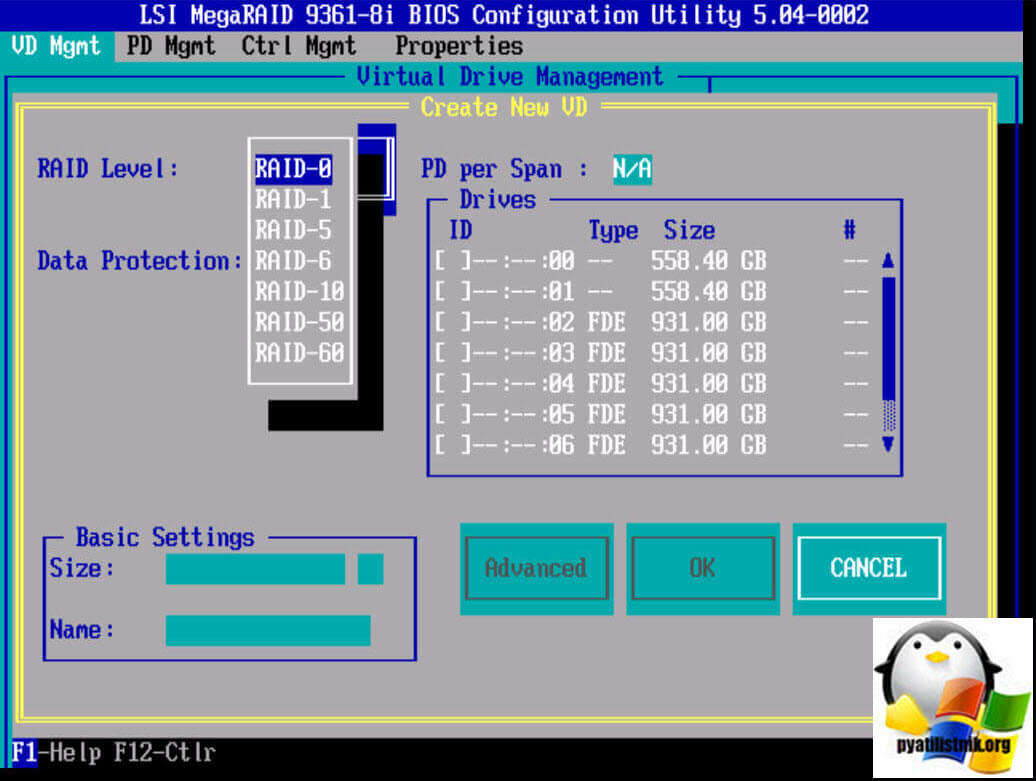Image resolution: width=1036 pixels, height=781 pixels.
Task: Pick RAID-5 from the RAID level list
Action: [293, 230]
